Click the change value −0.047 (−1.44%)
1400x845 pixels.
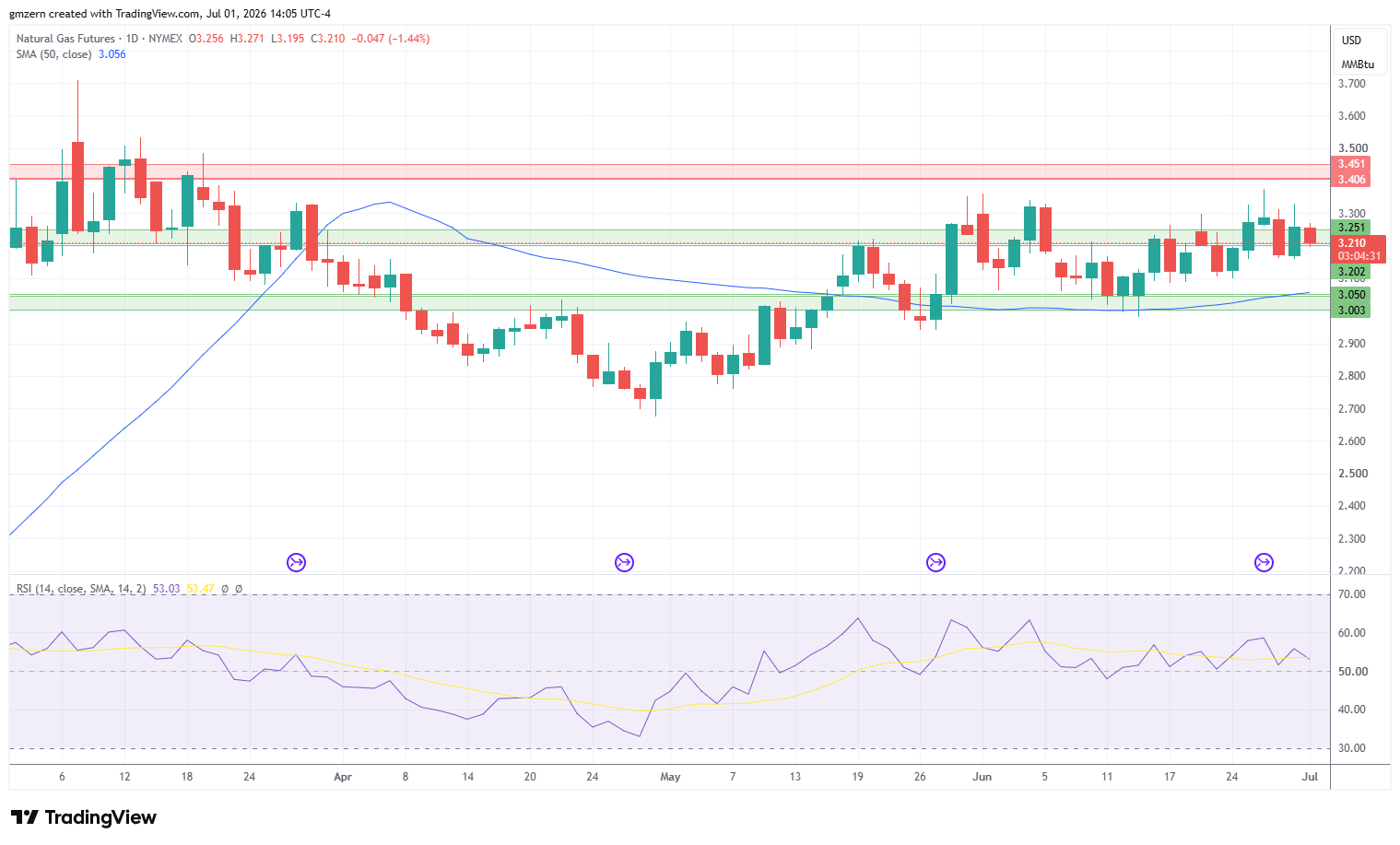coord(391,39)
